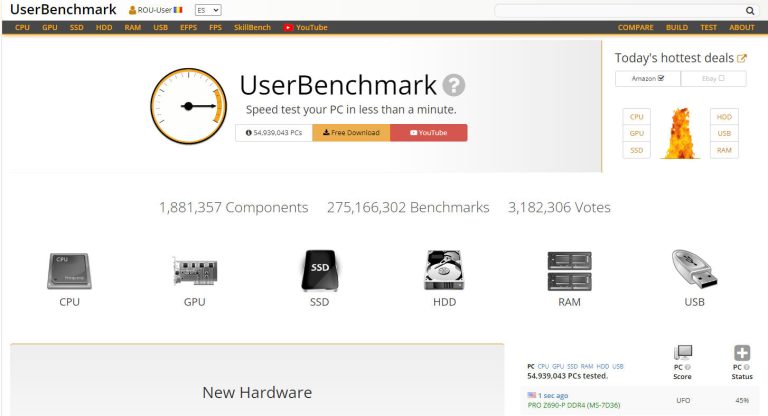The width and height of the screenshot is (768, 416).
Task: Click hot deals GPU button
Action: (637, 133)
